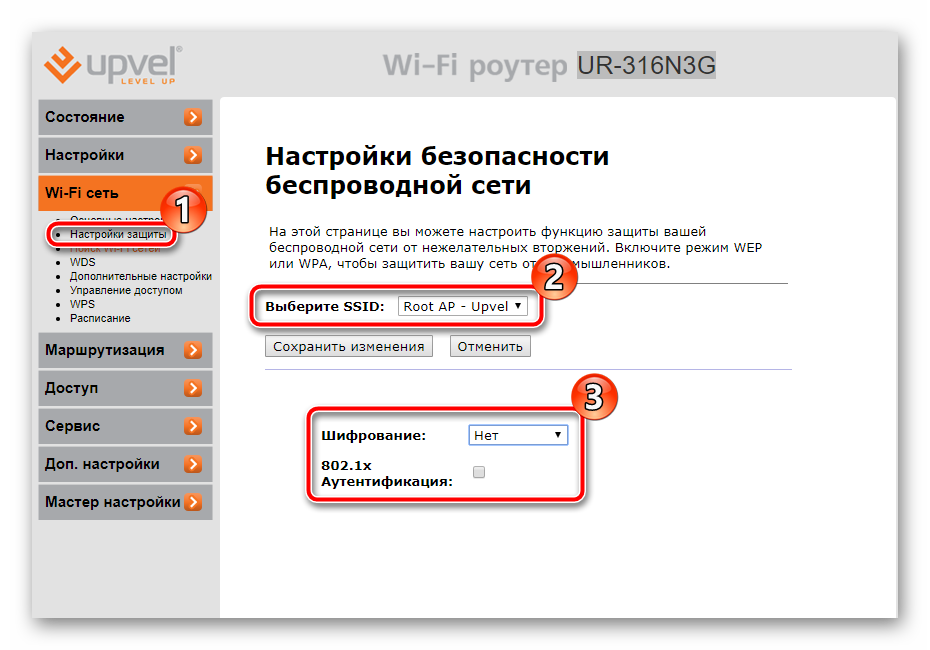The height and width of the screenshot is (650, 930).
Task: Open the Настройки menu section
Action: coord(125,155)
